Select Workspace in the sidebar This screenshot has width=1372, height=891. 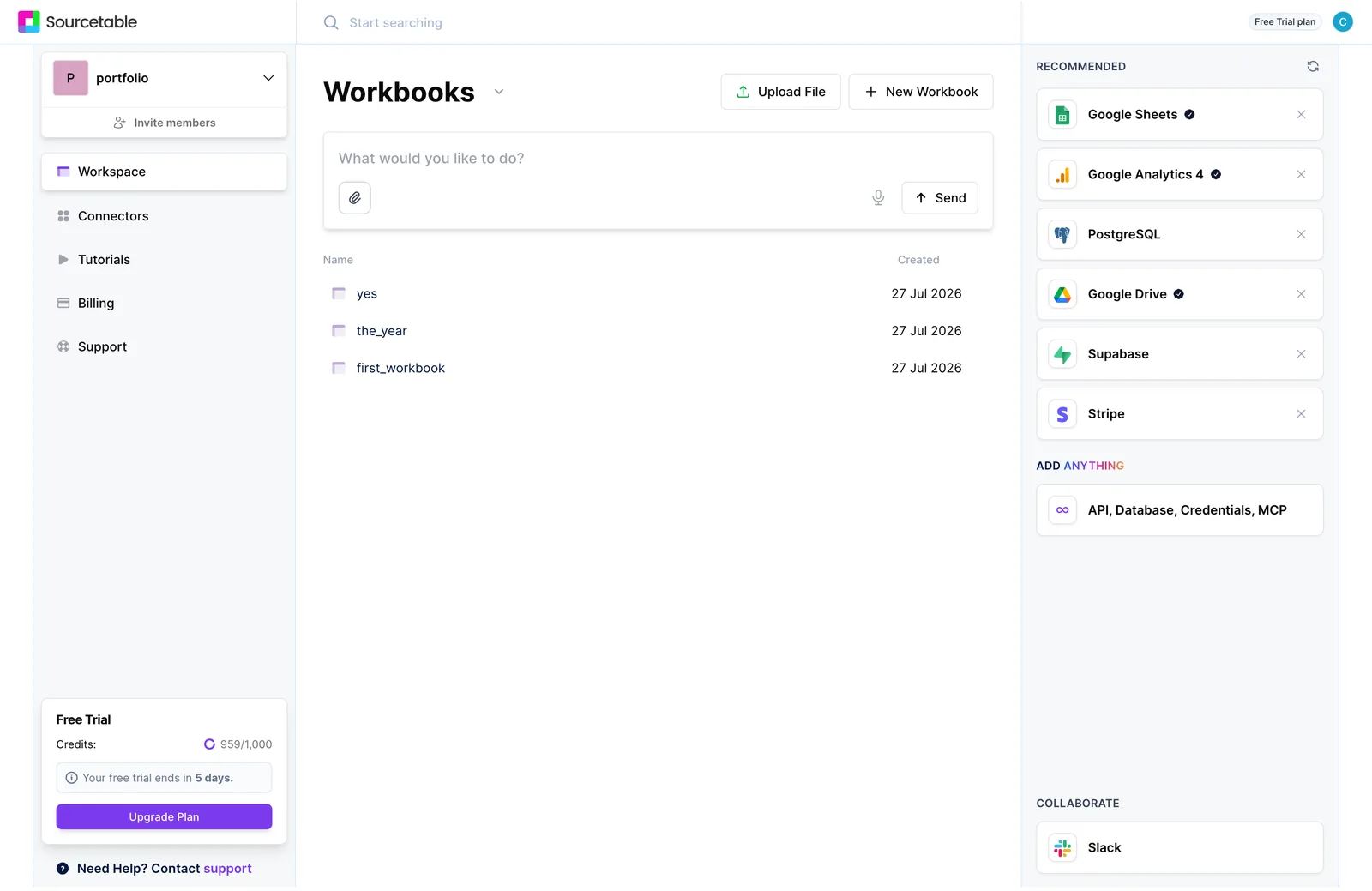pos(164,172)
